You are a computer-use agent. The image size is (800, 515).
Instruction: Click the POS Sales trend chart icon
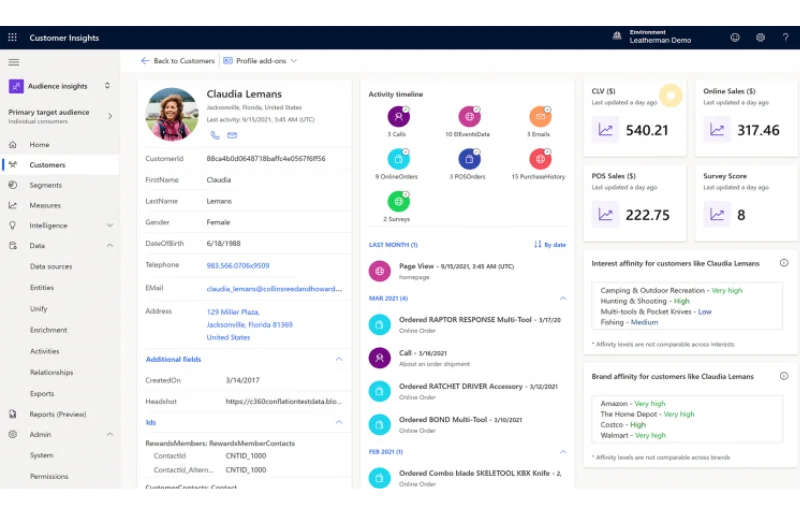605,214
